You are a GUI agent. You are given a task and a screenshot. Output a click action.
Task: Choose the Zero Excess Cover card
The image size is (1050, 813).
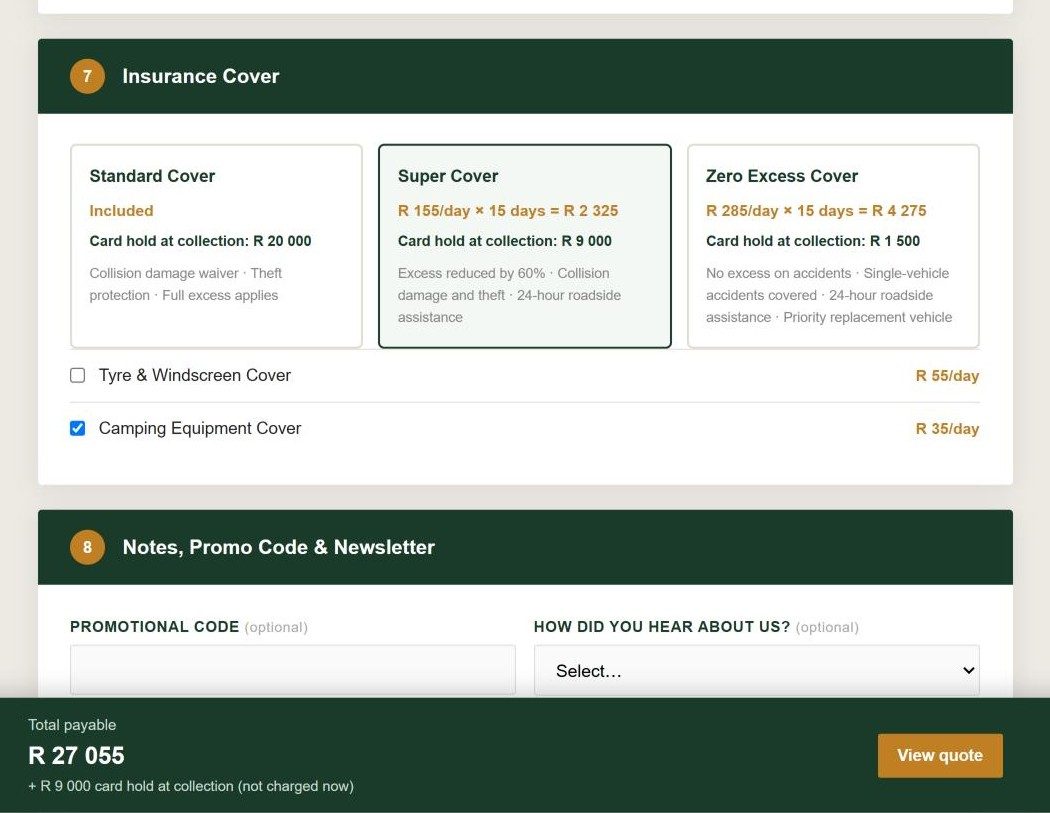pos(833,246)
